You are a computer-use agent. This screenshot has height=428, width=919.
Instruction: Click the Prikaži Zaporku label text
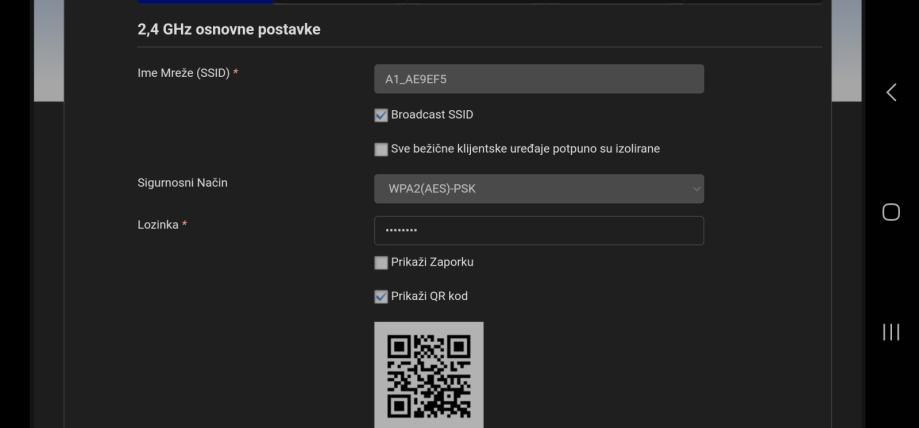pos(432,262)
